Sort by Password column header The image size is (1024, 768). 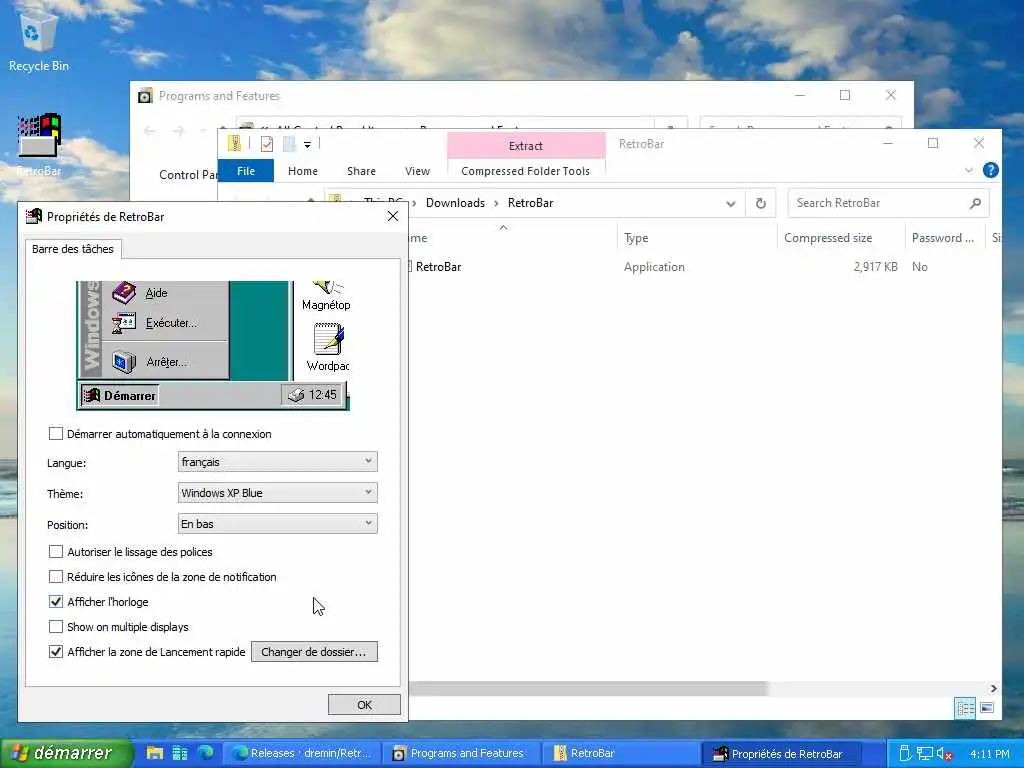(x=945, y=238)
